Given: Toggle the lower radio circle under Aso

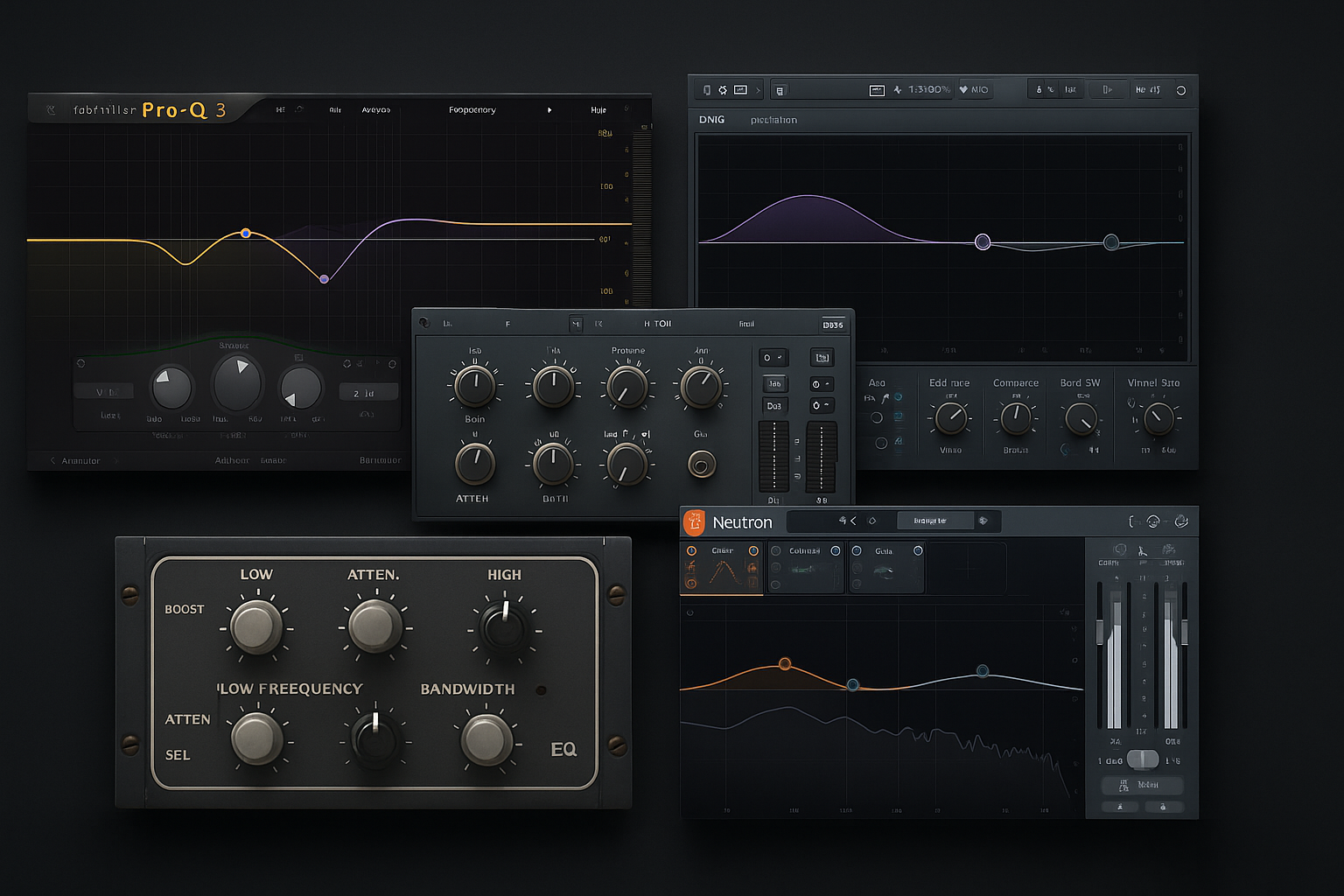Looking at the screenshot, I should pos(881,443).
